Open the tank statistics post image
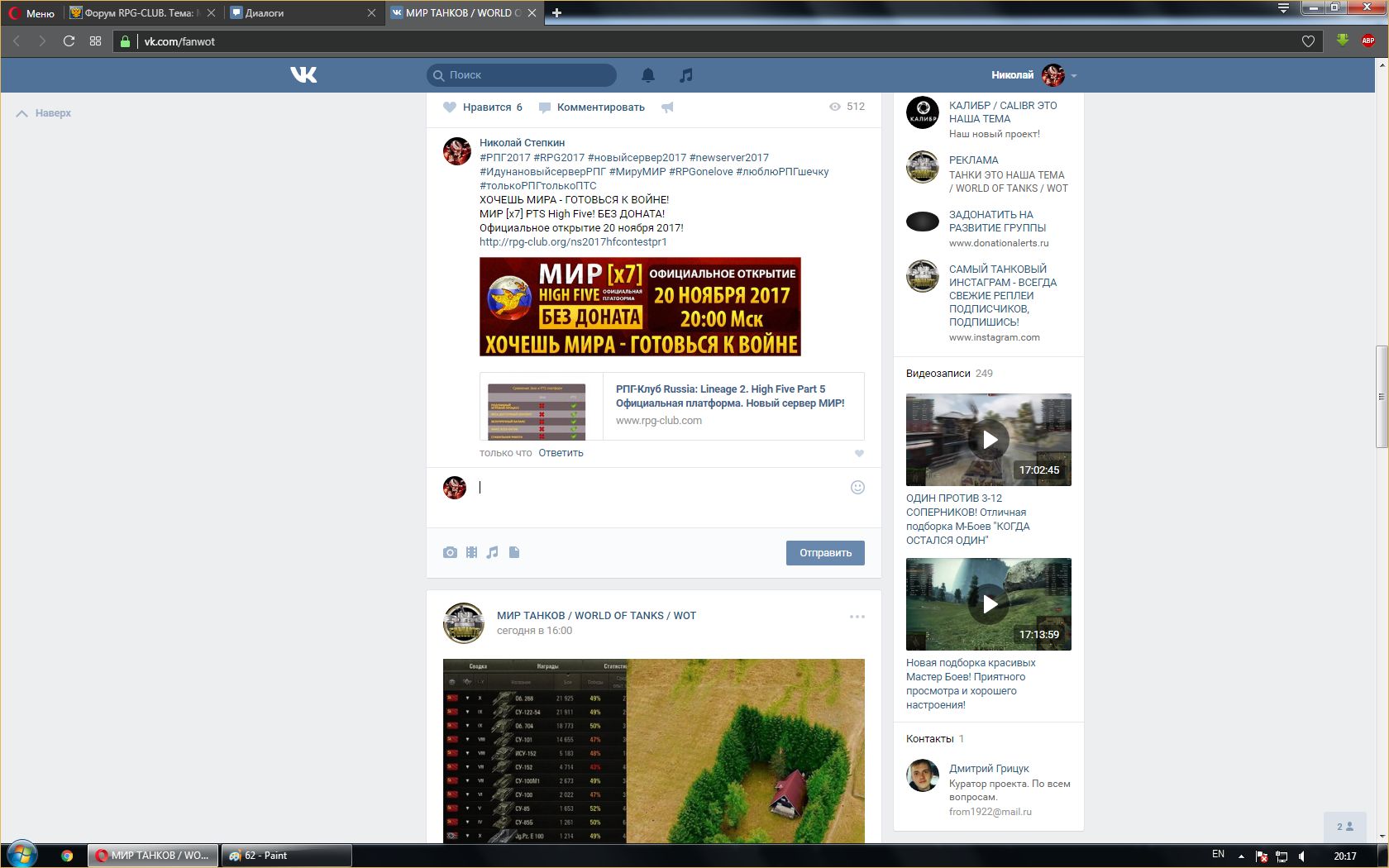This screenshot has height=868, width=1389. point(654,751)
